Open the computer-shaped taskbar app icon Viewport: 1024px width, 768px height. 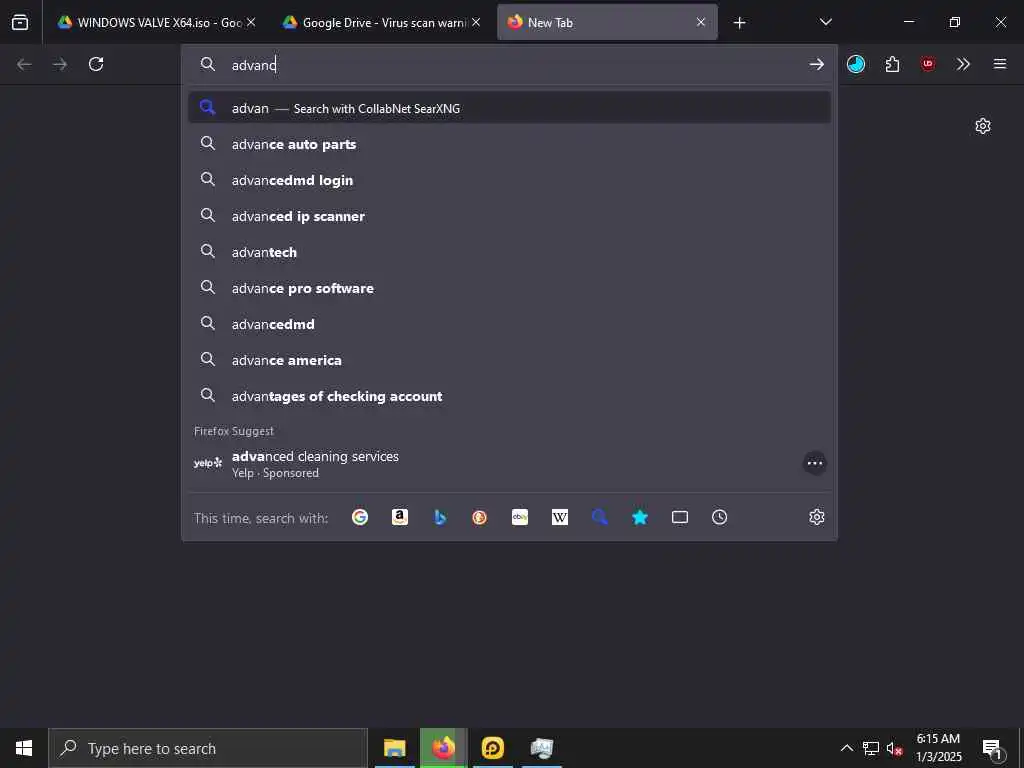pos(541,748)
